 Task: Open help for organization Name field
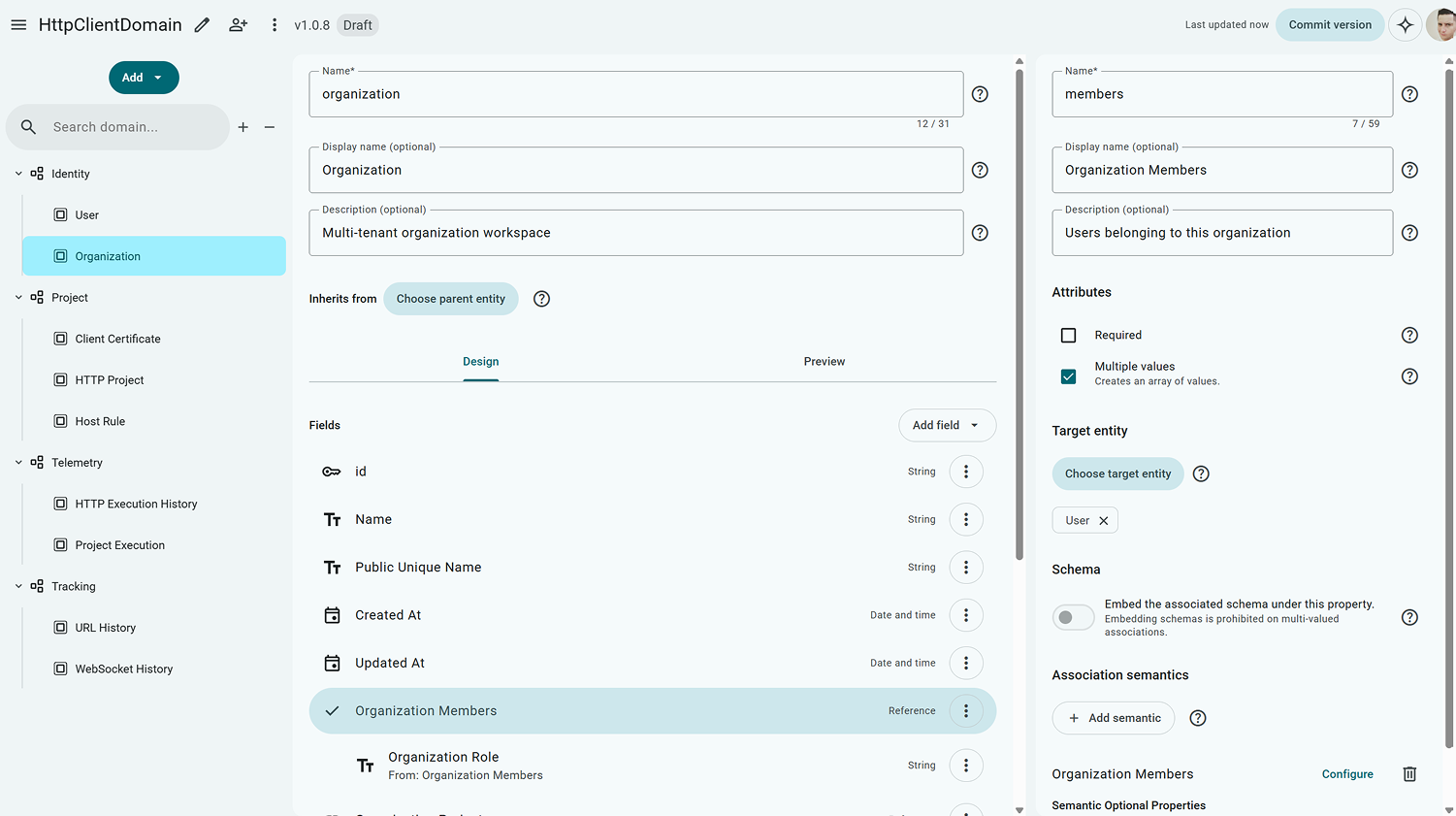click(980, 94)
